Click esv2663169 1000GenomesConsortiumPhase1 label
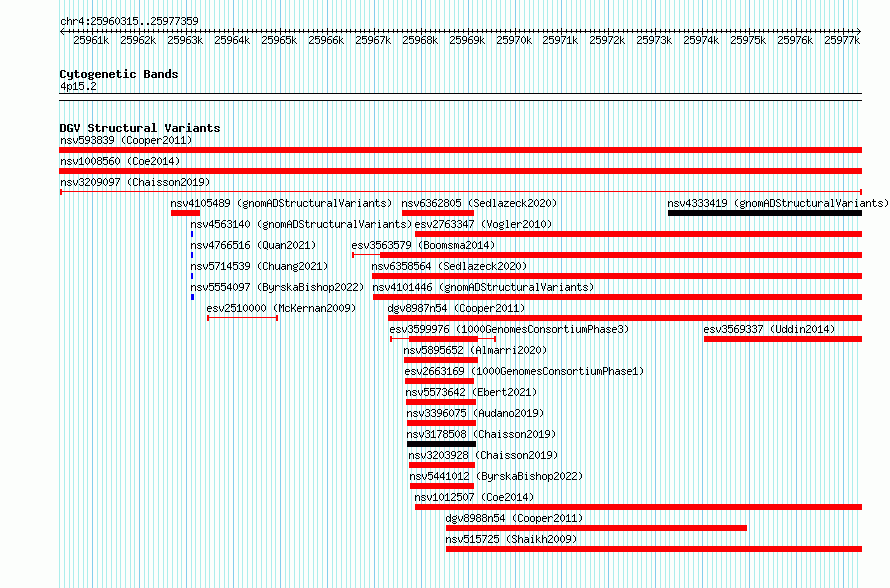 click(x=524, y=371)
